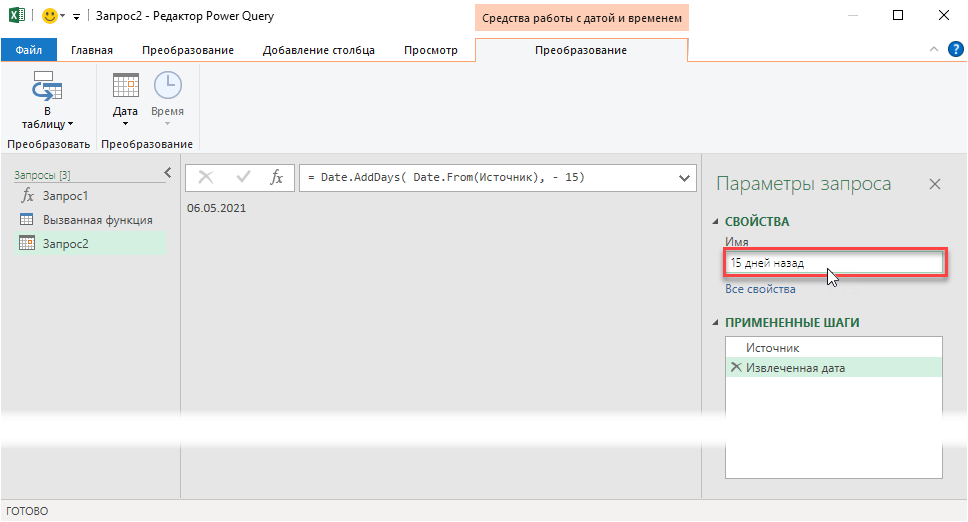Click the smiley feedback icon

pyautogui.click(x=49, y=16)
